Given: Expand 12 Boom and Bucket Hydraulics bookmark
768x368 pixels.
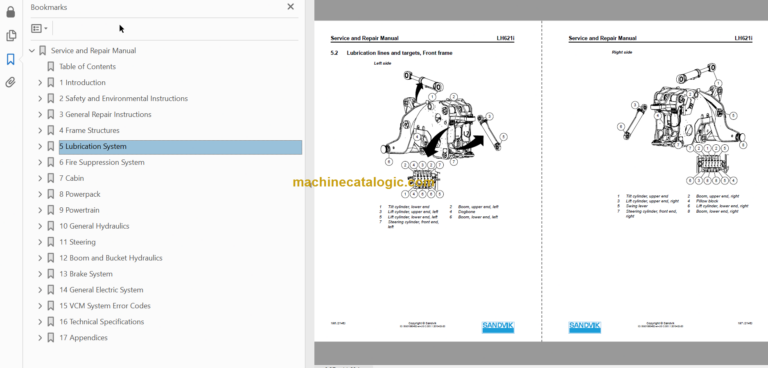Looking at the screenshot, I should coord(40,258).
